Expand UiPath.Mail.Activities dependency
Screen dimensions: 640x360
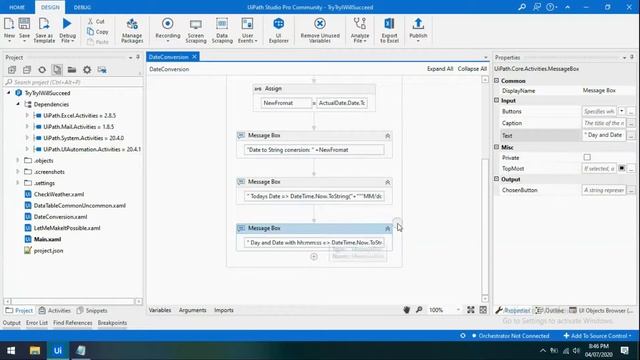[27, 127]
